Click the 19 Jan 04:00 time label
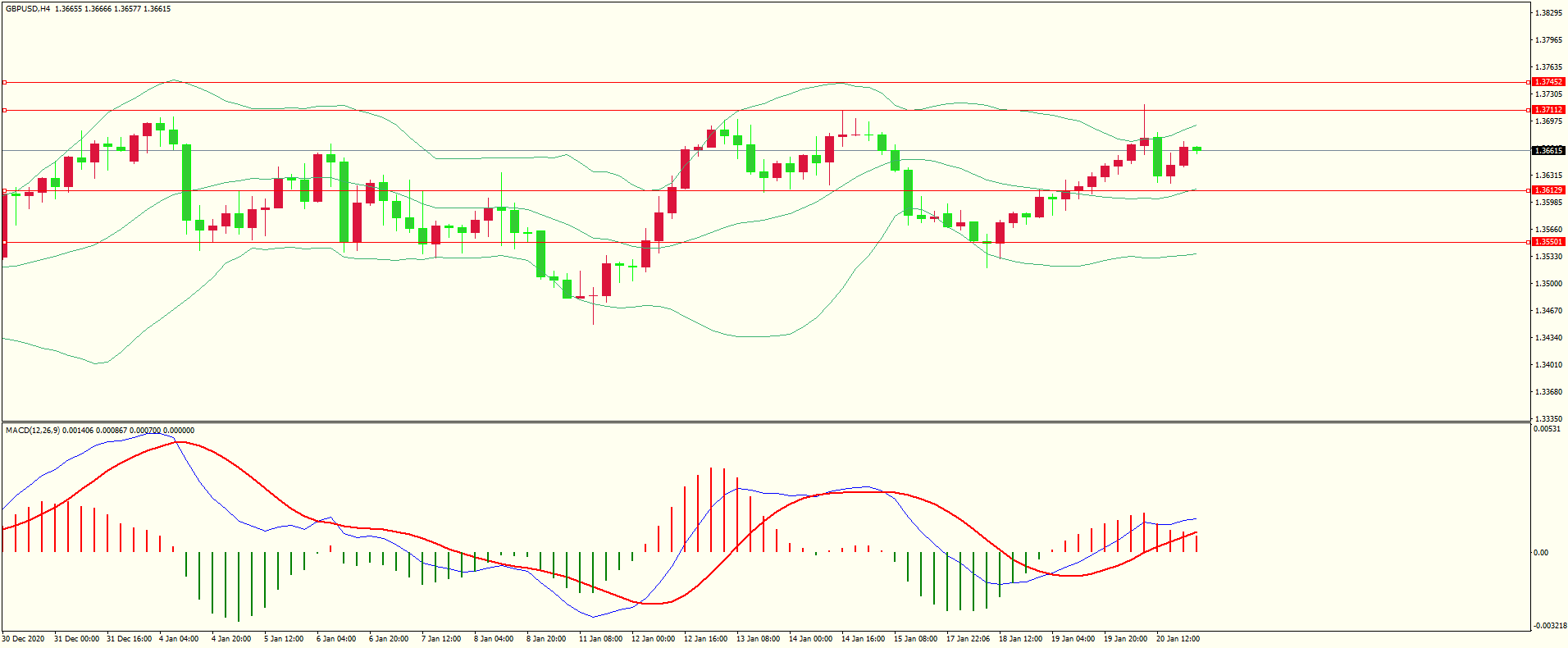The image size is (1568, 648). 1073,639
